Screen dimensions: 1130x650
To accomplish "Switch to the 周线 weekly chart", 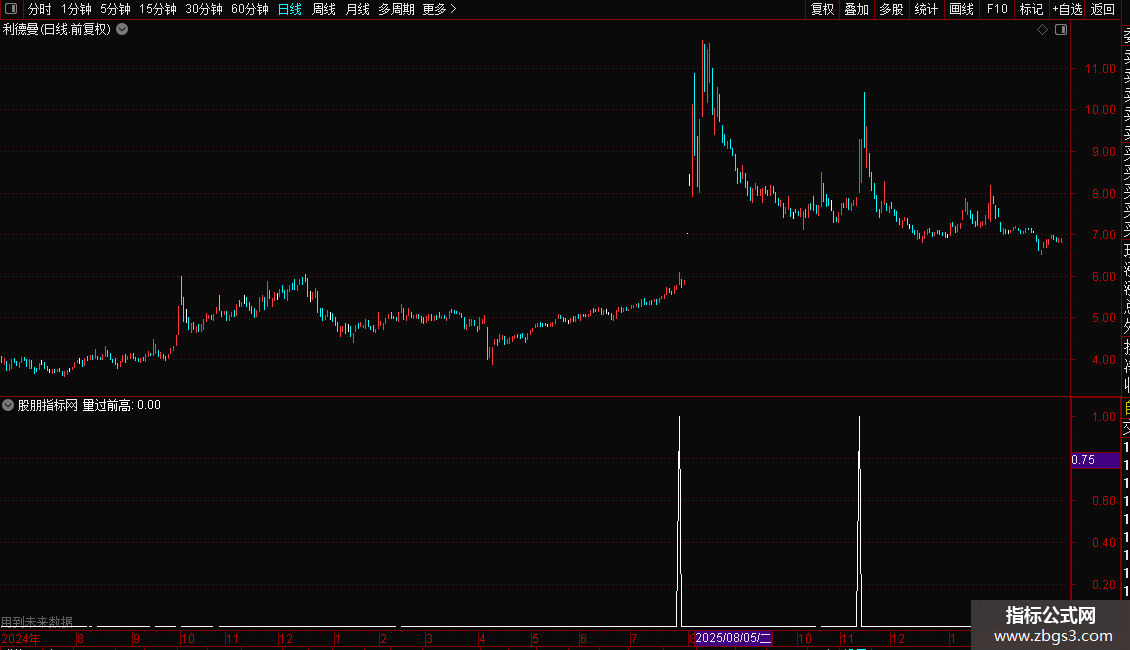I will coord(324,9).
